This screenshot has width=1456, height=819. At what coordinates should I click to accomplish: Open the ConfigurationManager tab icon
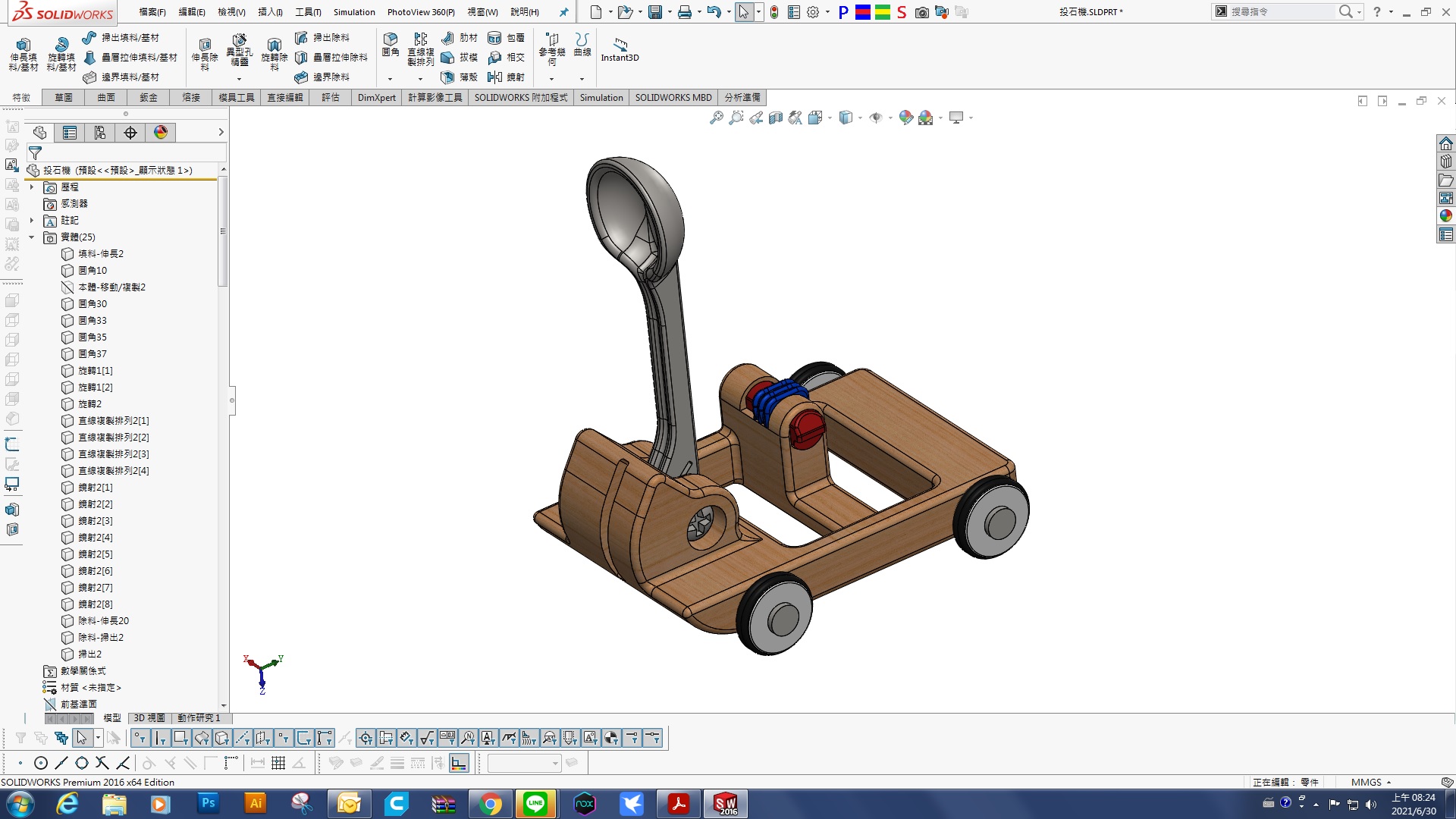pos(100,133)
